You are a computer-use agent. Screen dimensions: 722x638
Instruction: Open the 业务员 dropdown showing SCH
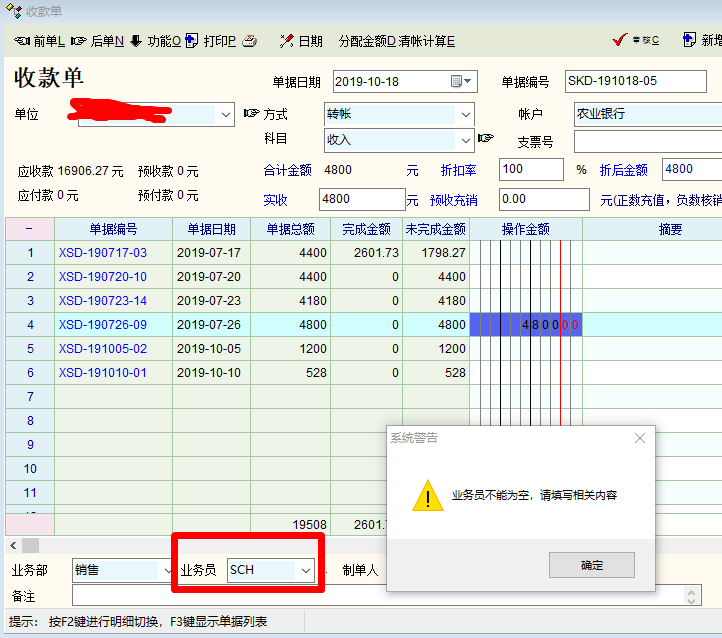[305, 570]
